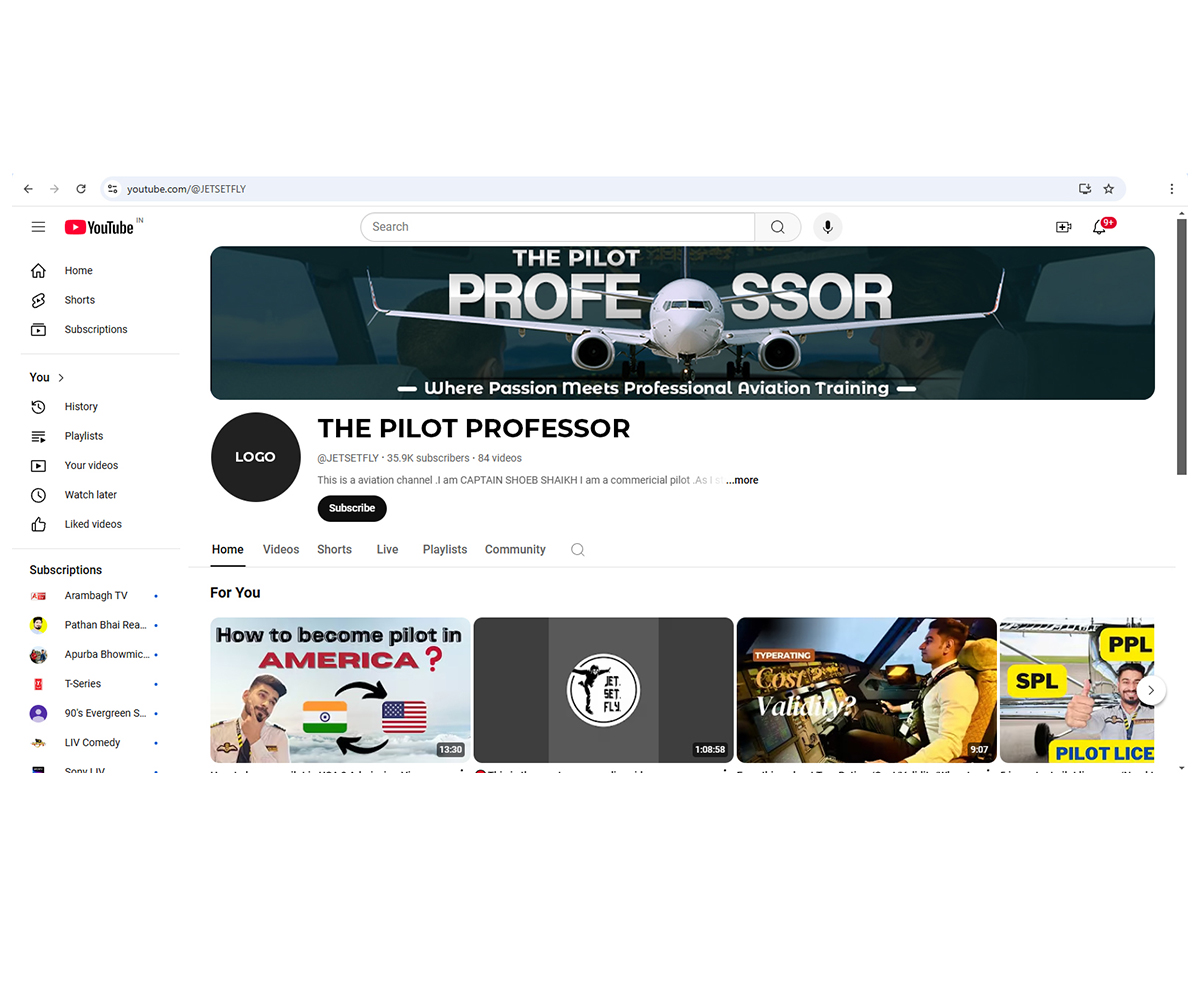Click the next carousel arrow on For You
1200x1000 pixels.
pos(1151,690)
